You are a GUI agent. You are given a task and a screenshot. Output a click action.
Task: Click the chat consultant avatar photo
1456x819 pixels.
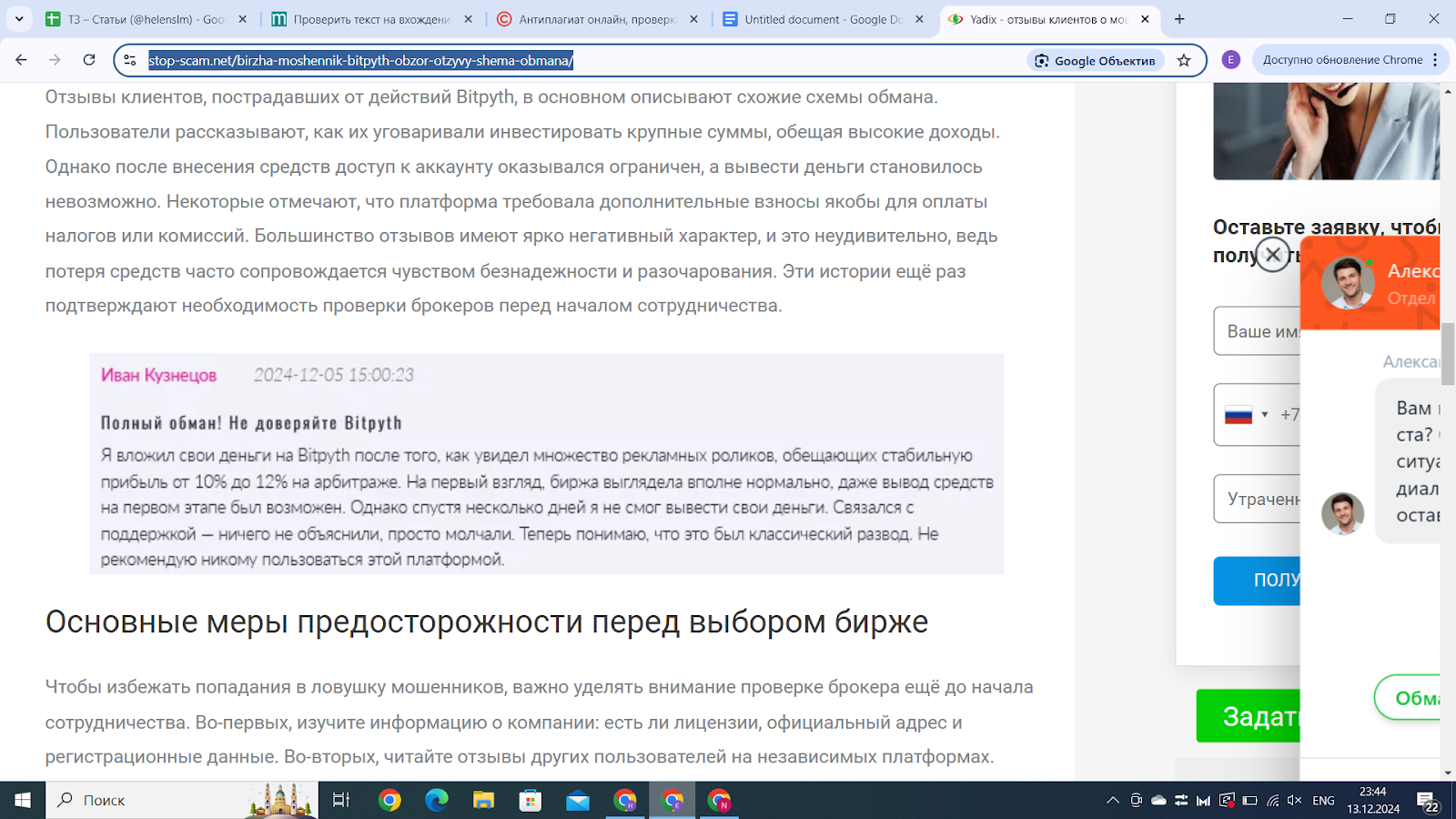point(1348,283)
